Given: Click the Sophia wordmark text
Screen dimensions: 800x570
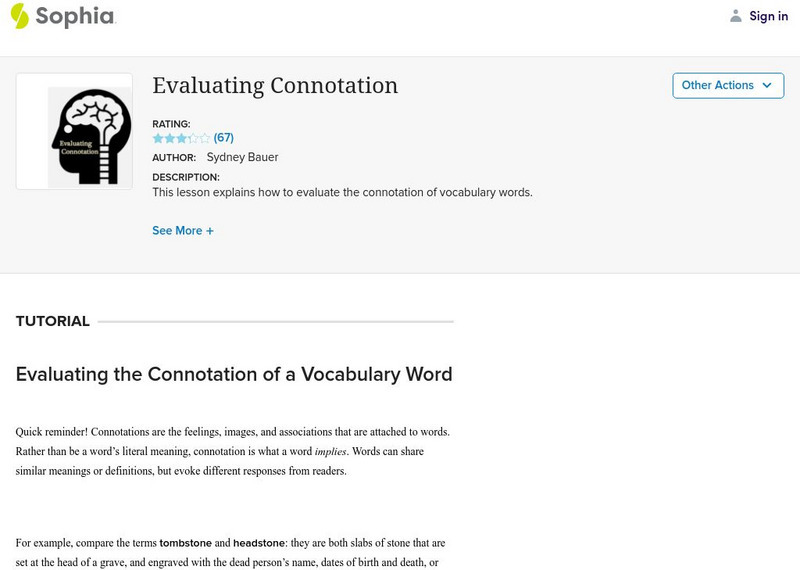Looking at the screenshot, I should 75,16.
